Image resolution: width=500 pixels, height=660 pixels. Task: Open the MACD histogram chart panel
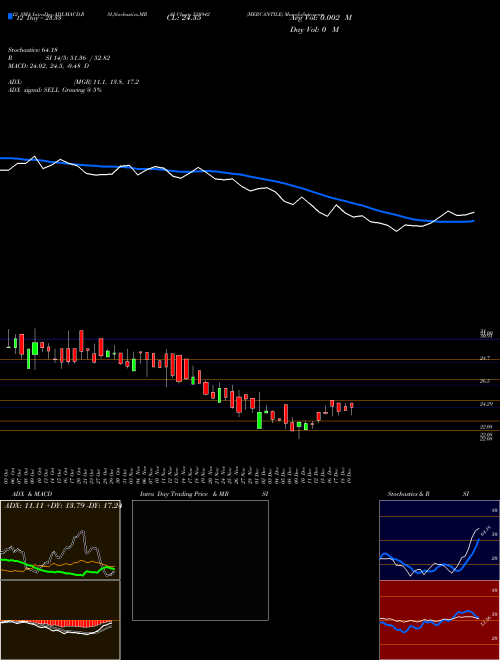(x=60, y=620)
